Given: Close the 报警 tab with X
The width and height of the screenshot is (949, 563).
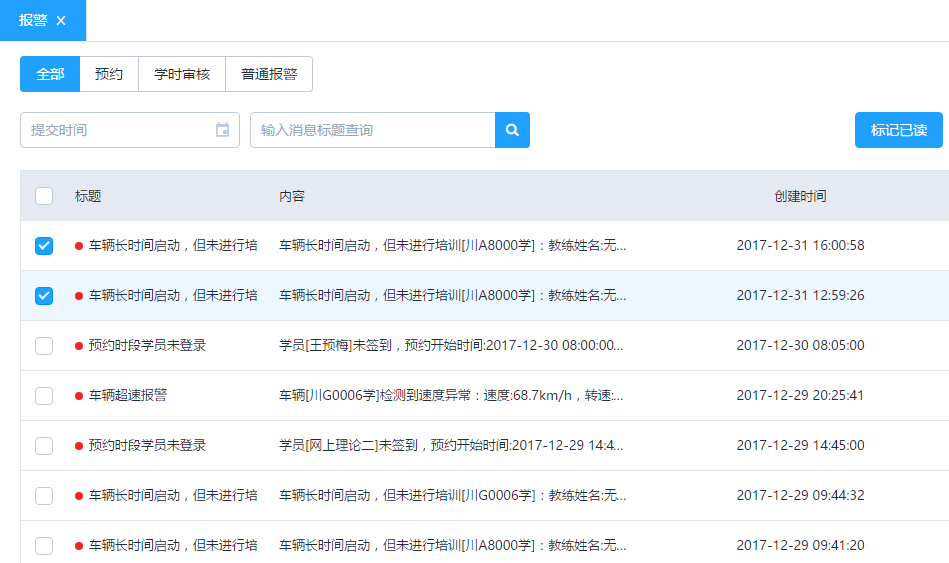Looking at the screenshot, I should (x=61, y=20).
